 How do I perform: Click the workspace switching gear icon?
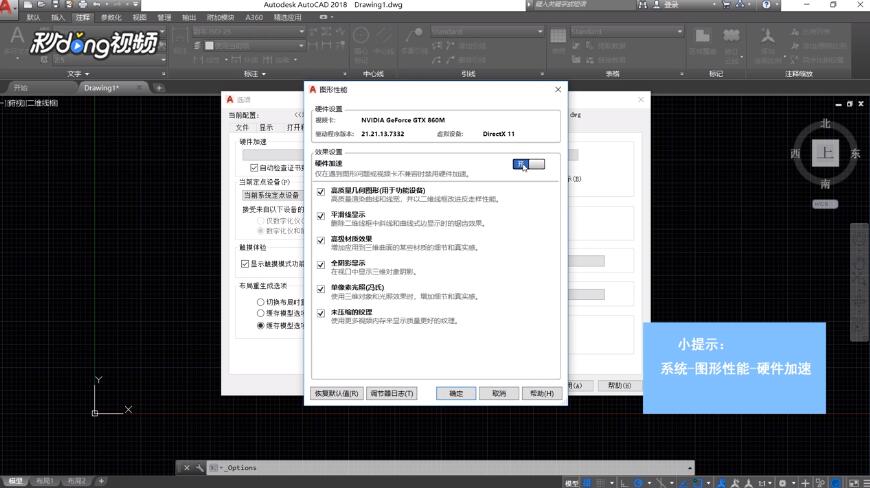(x=782, y=483)
